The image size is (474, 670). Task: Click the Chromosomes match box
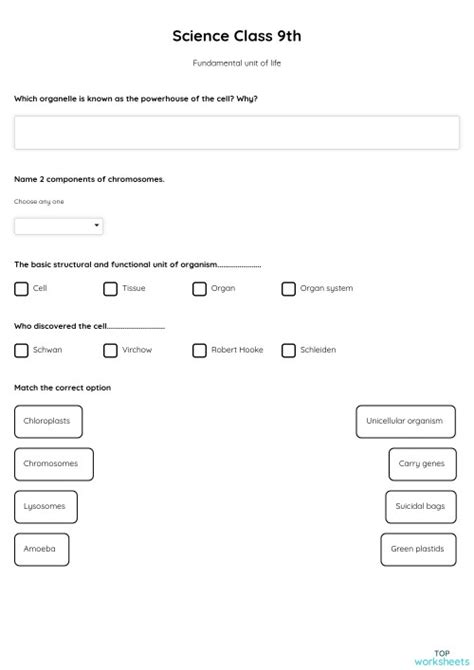click(x=54, y=464)
